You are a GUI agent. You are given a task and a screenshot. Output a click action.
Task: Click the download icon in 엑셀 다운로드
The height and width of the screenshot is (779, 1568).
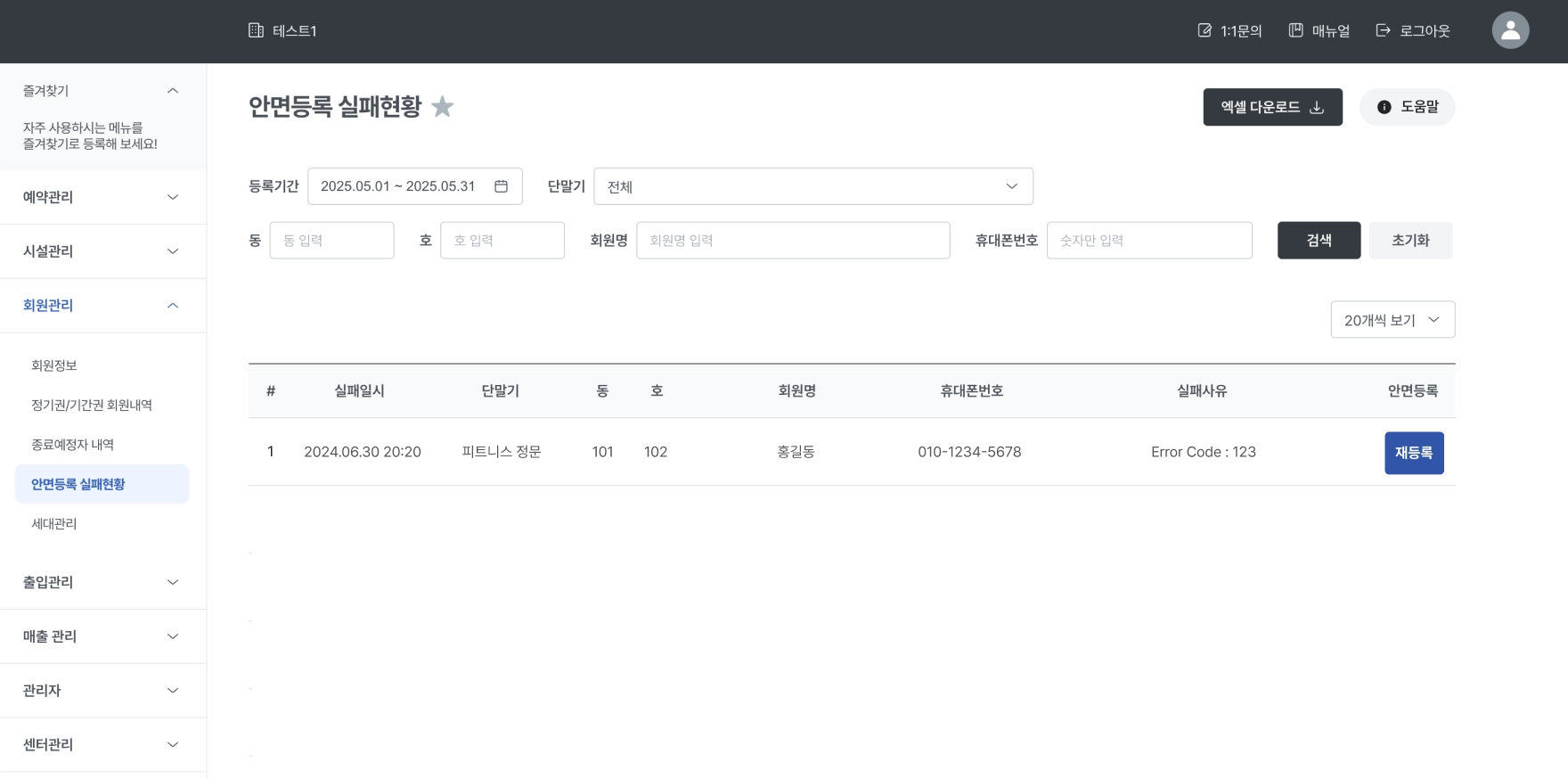pyautogui.click(x=1317, y=108)
